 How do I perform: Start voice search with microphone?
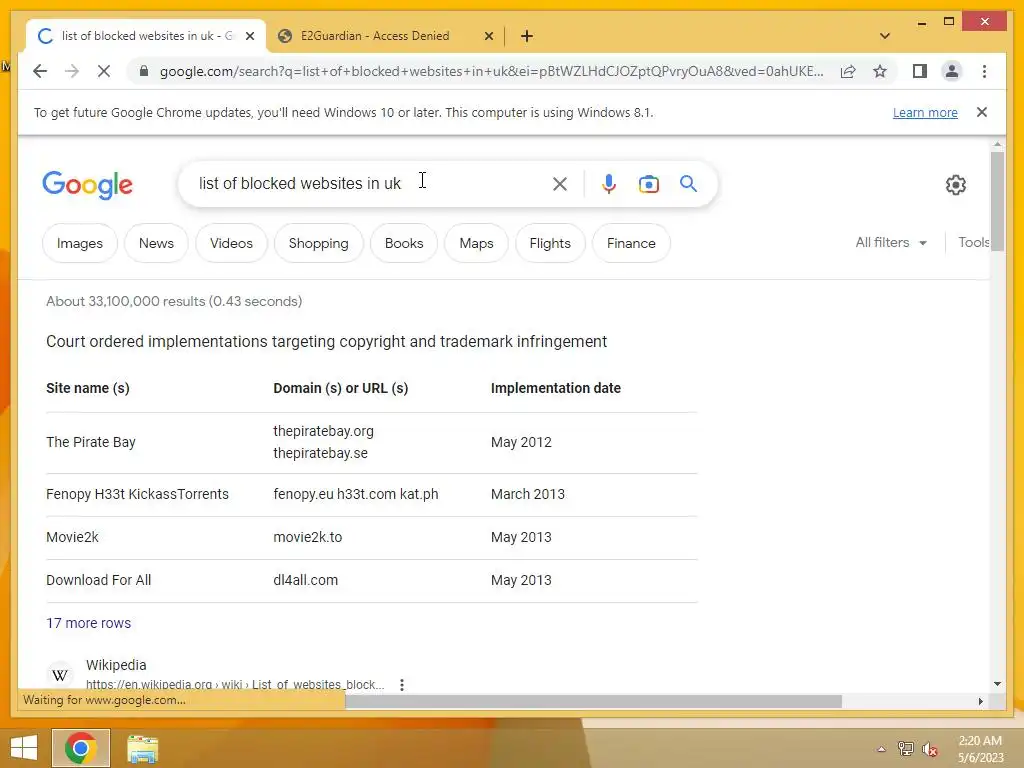(609, 184)
